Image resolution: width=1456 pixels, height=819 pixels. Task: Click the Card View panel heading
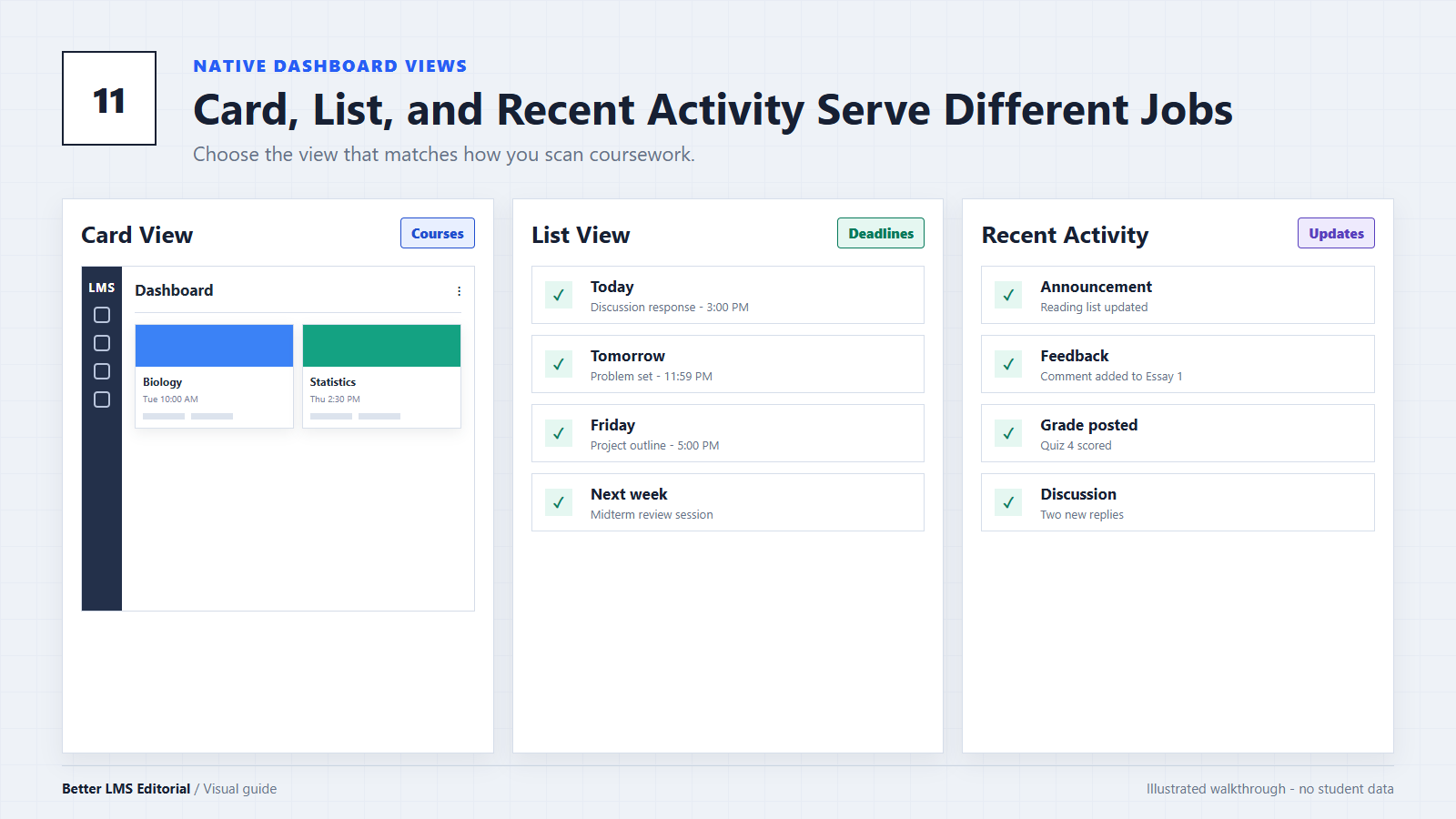click(x=136, y=236)
